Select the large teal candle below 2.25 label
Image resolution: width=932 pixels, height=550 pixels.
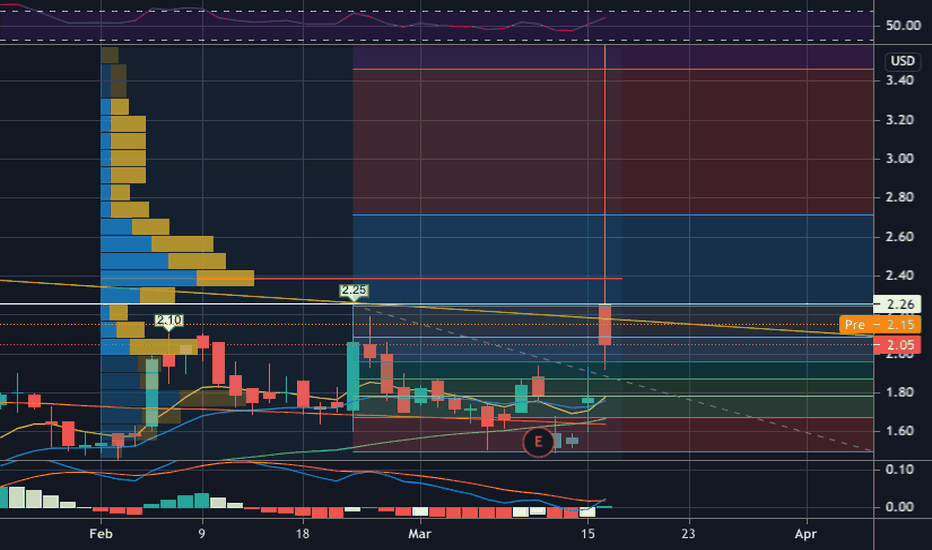click(353, 376)
